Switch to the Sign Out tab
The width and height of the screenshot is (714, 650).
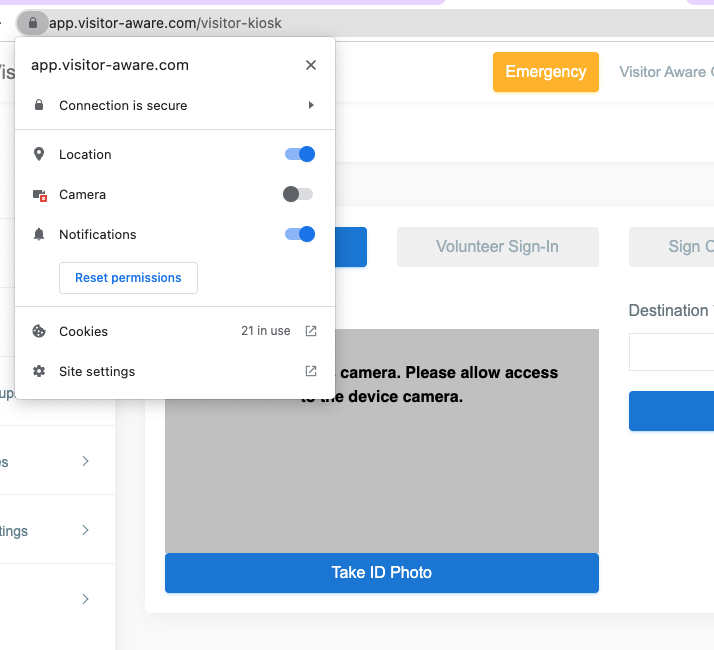coord(672,247)
